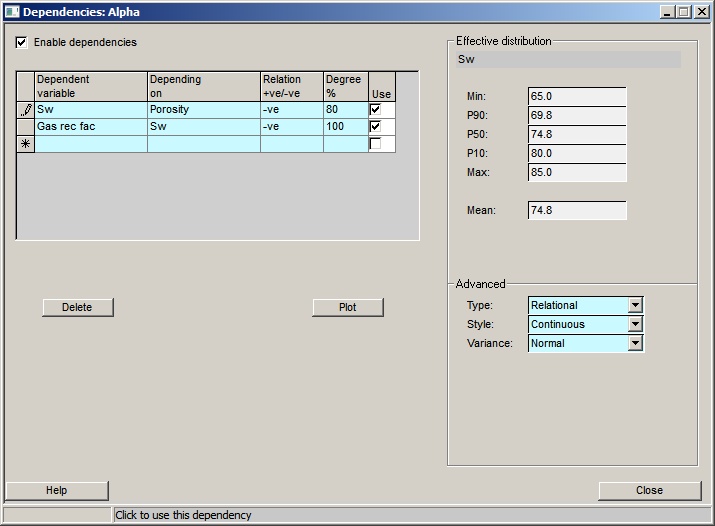The width and height of the screenshot is (715, 526).
Task: Click the Close button at bottom right
Action: click(x=649, y=490)
